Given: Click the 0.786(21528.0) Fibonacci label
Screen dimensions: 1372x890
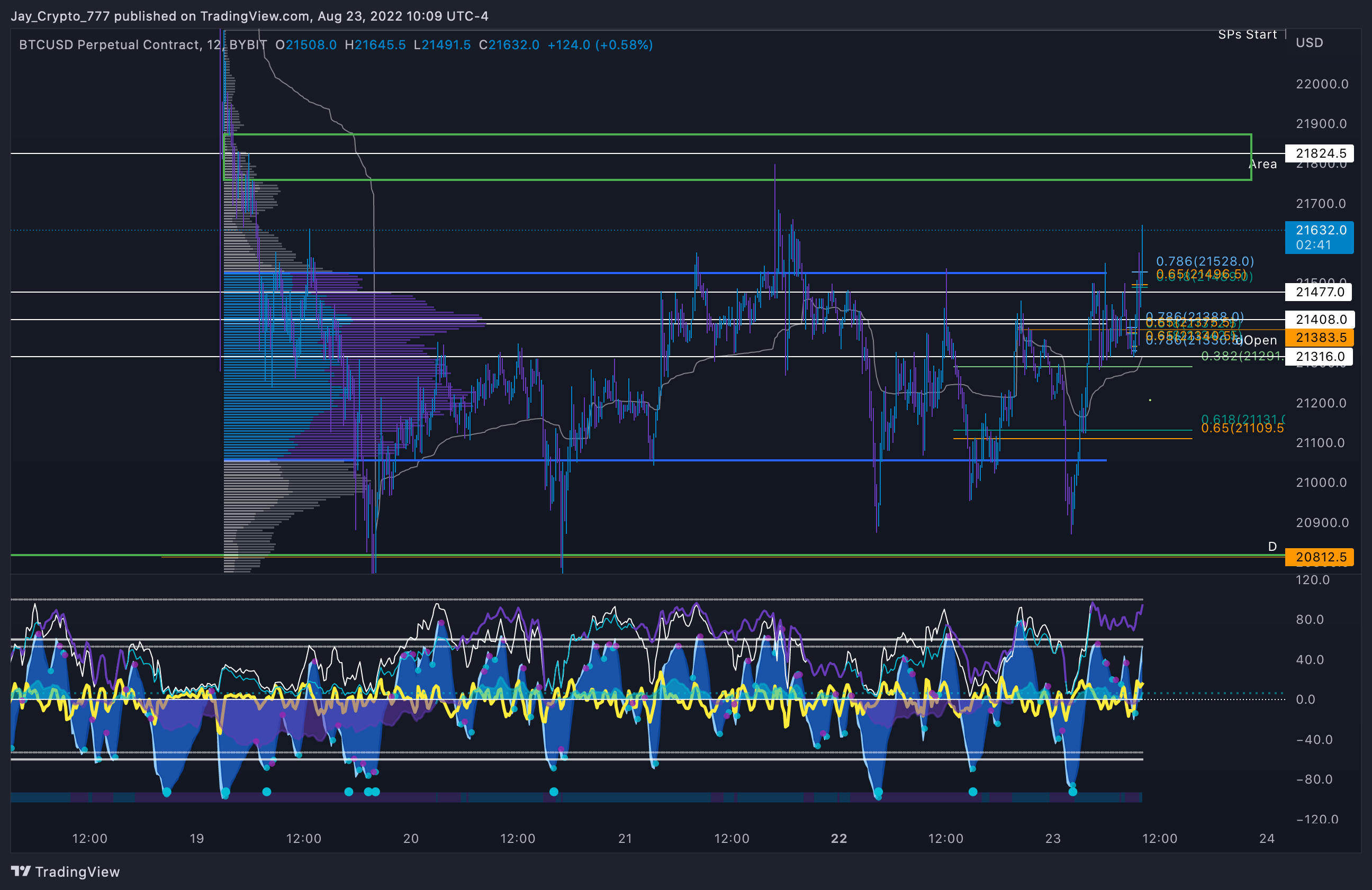Looking at the screenshot, I should pyautogui.click(x=1205, y=261).
